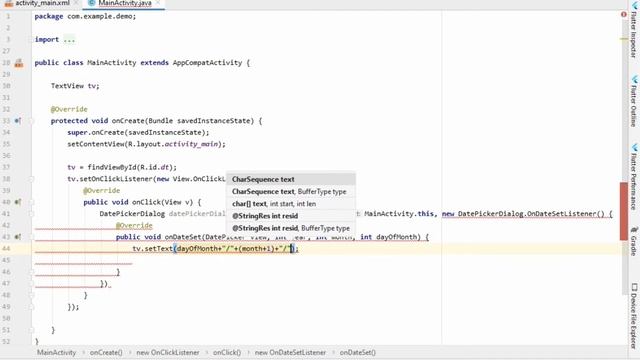640x360 pixels.
Task: Click the @Override annotation on line 32
Action: tap(69, 109)
